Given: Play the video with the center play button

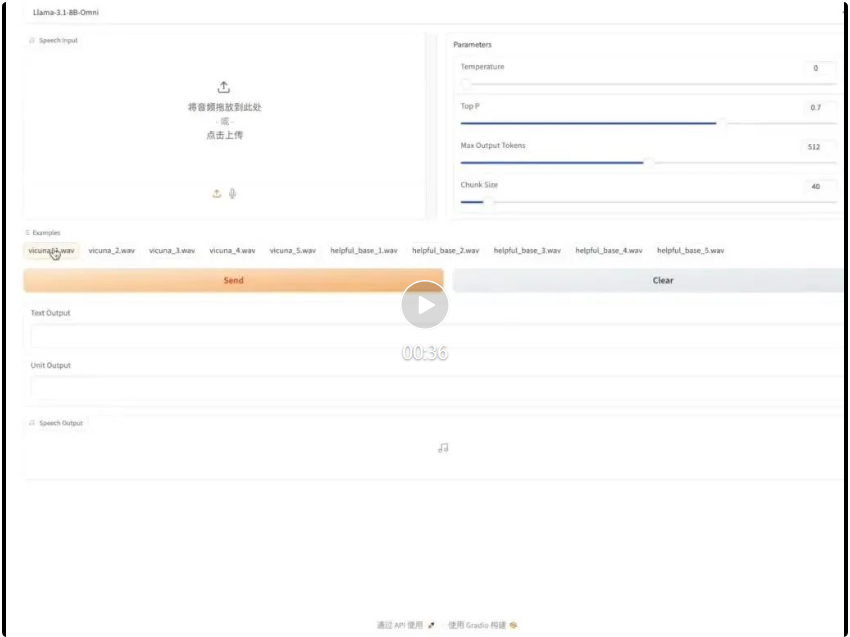Looking at the screenshot, I should pyautogui.click(x=425, y=305).
